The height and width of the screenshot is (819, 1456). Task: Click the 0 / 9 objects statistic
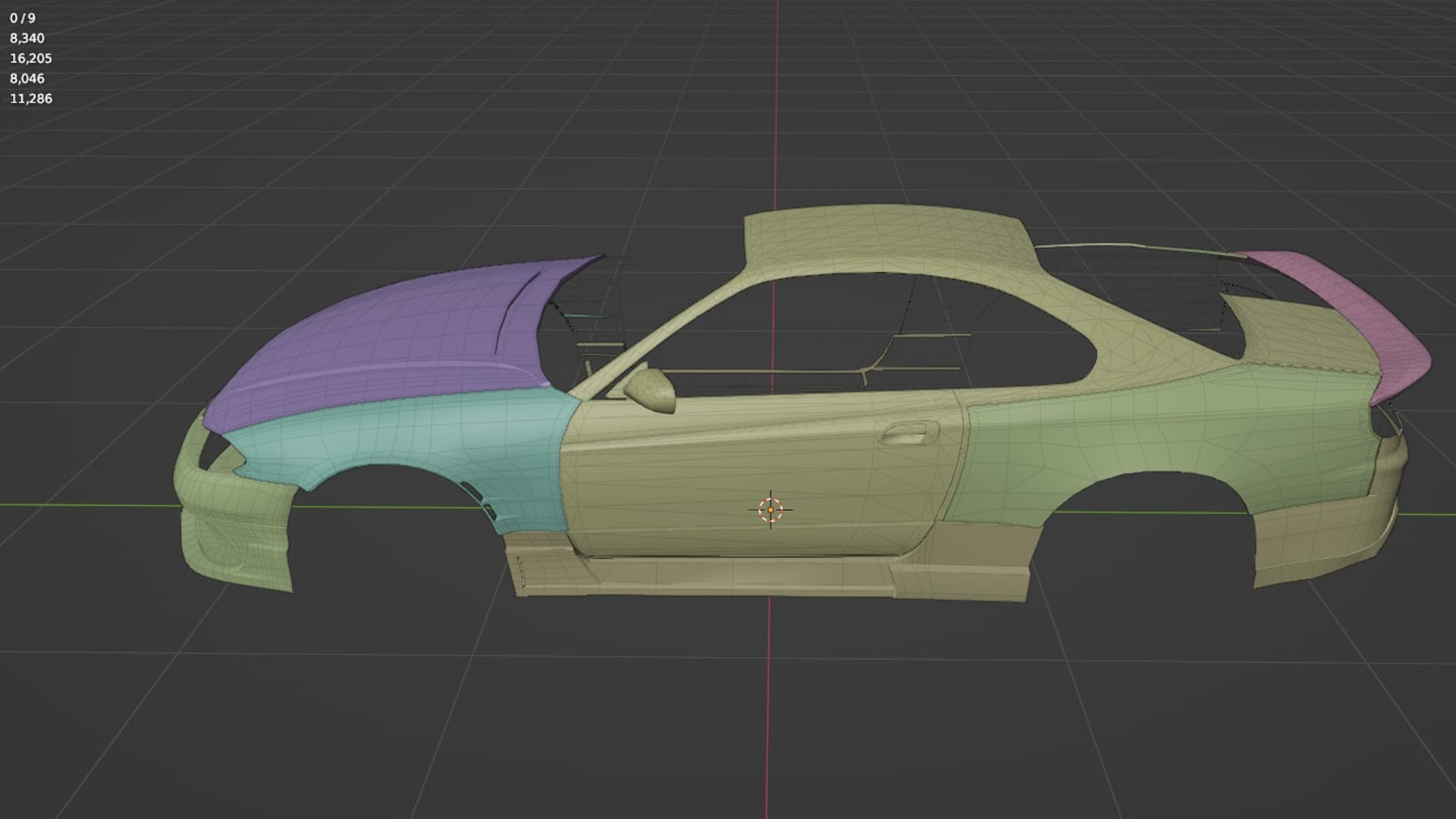tap(23, 17)
